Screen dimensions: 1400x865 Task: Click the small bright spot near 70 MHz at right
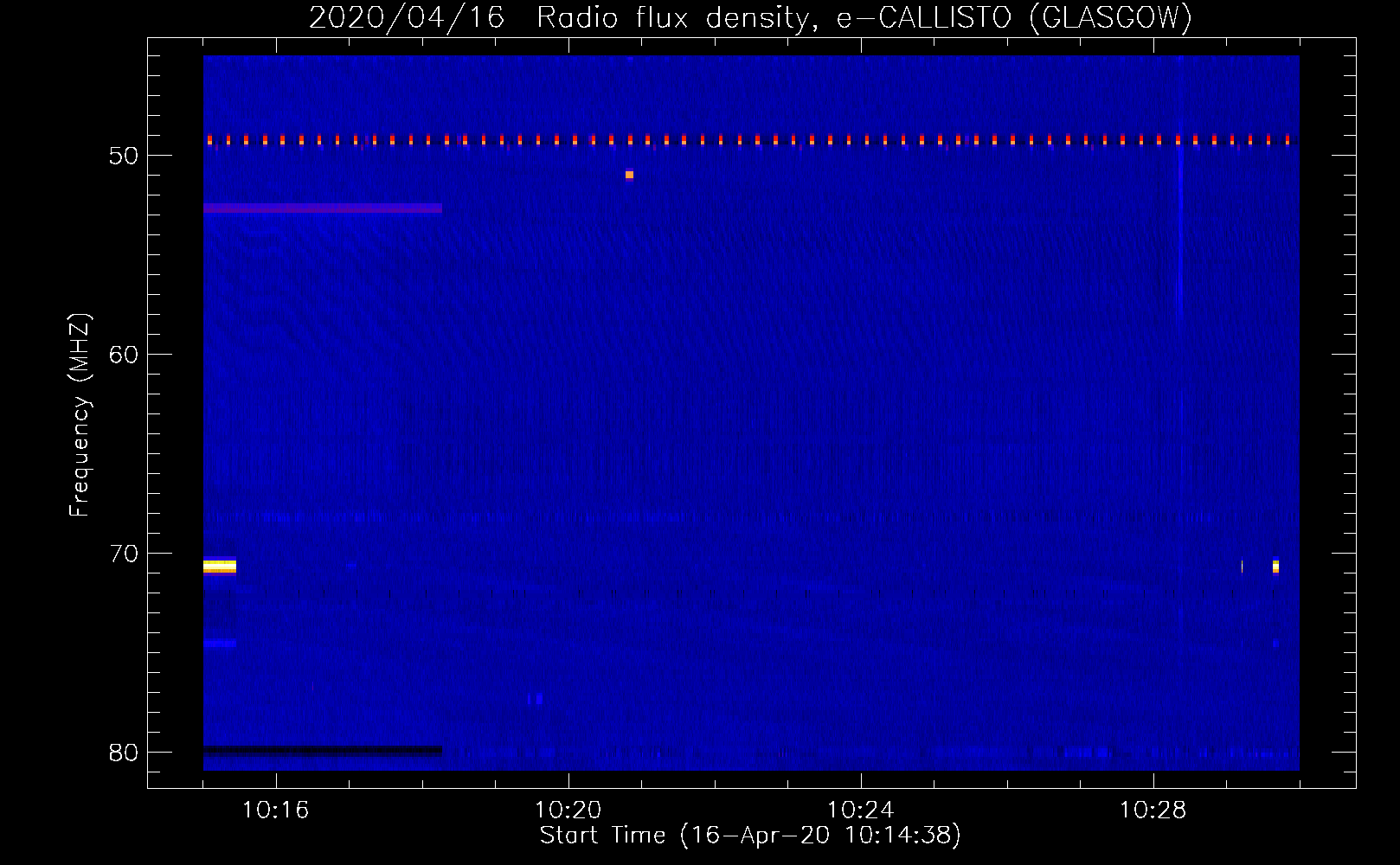[x=1275, y=567]
